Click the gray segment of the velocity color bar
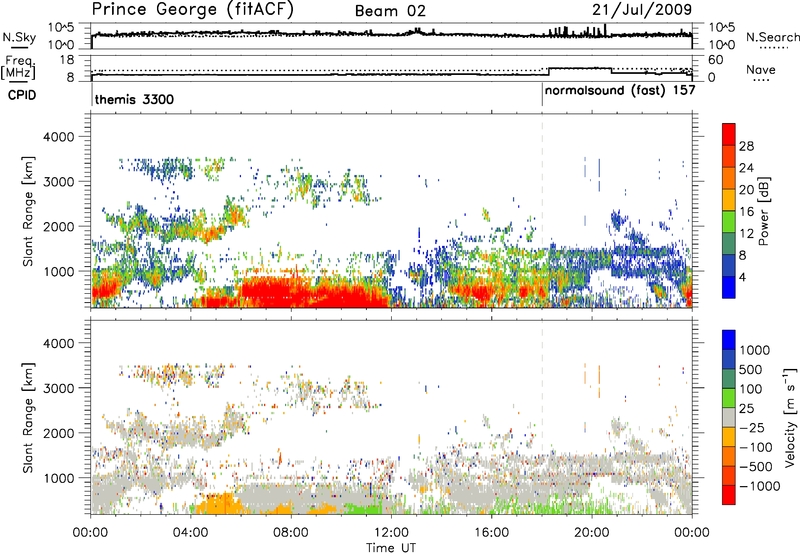Image resolution: width=800 pixels, height=554 pixels. point(729,417)
